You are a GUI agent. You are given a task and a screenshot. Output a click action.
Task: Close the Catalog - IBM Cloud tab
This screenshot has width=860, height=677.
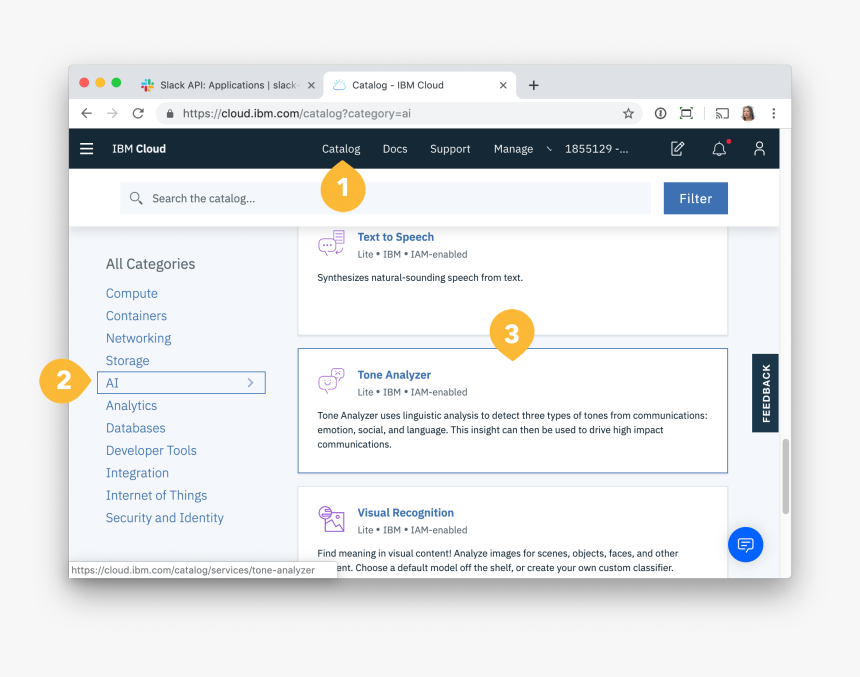point(503,85)
